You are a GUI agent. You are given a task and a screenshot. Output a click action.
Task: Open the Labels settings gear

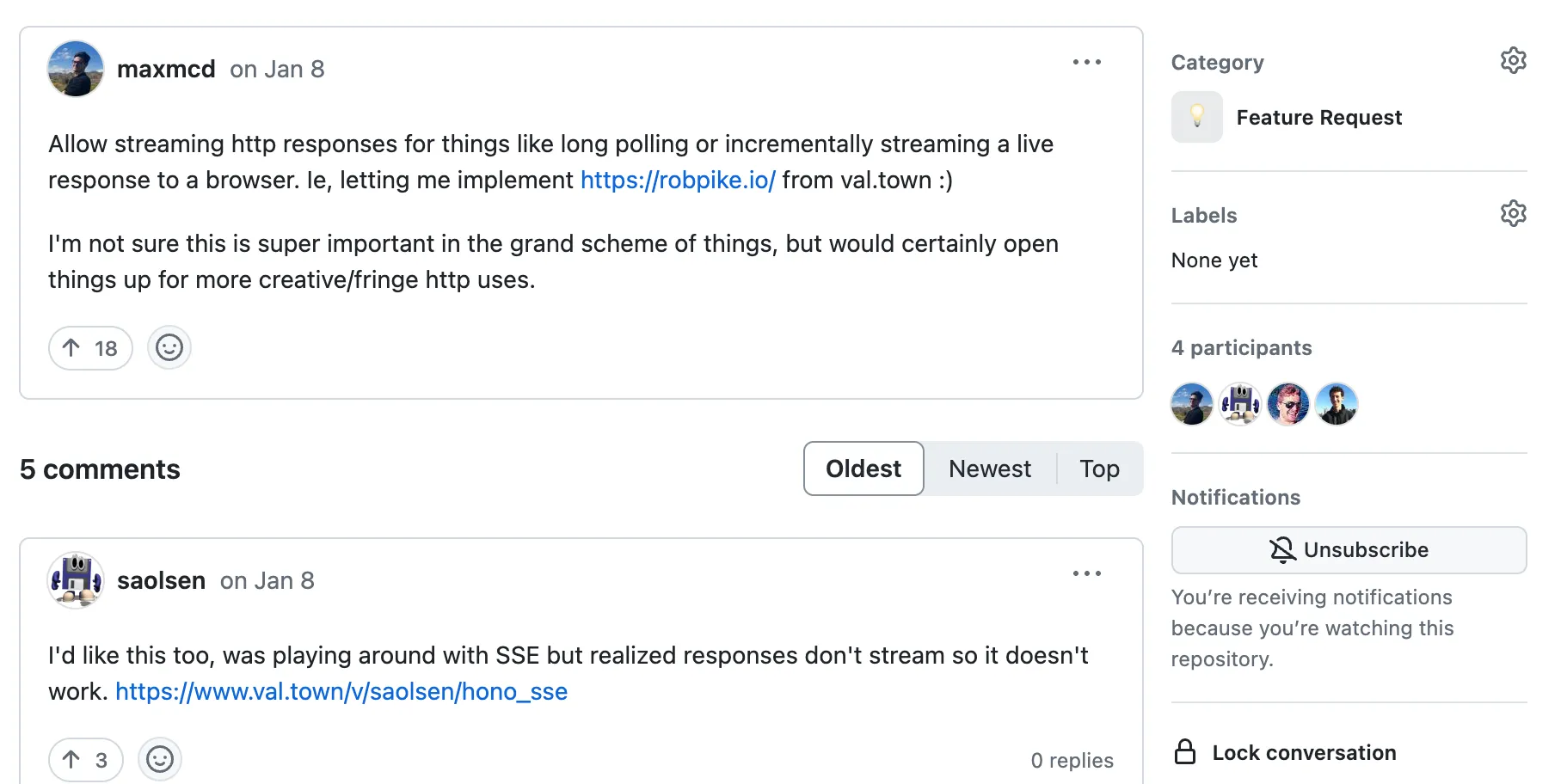(1513, 214)
